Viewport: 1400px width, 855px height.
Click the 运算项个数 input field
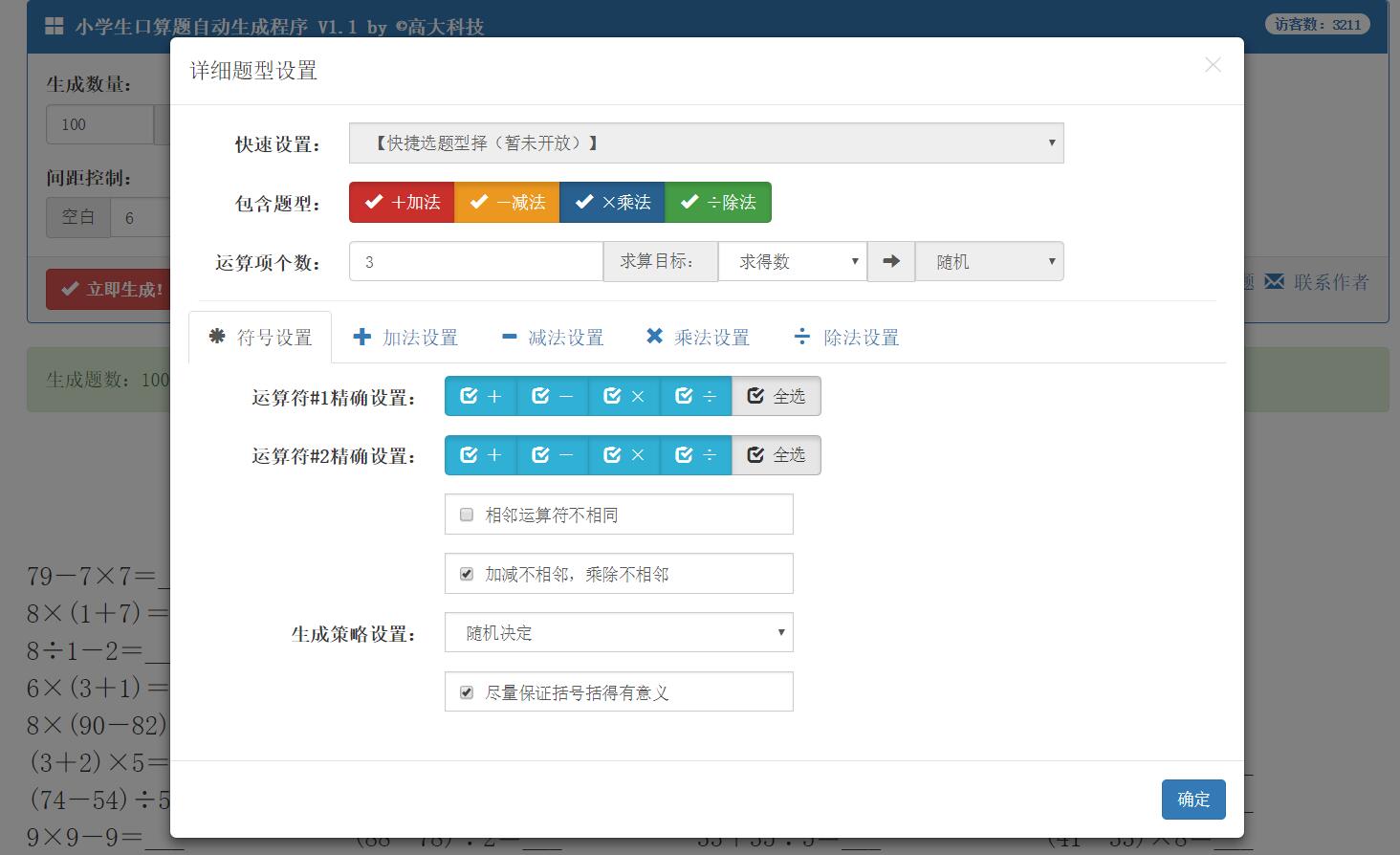tap(476, 261)
